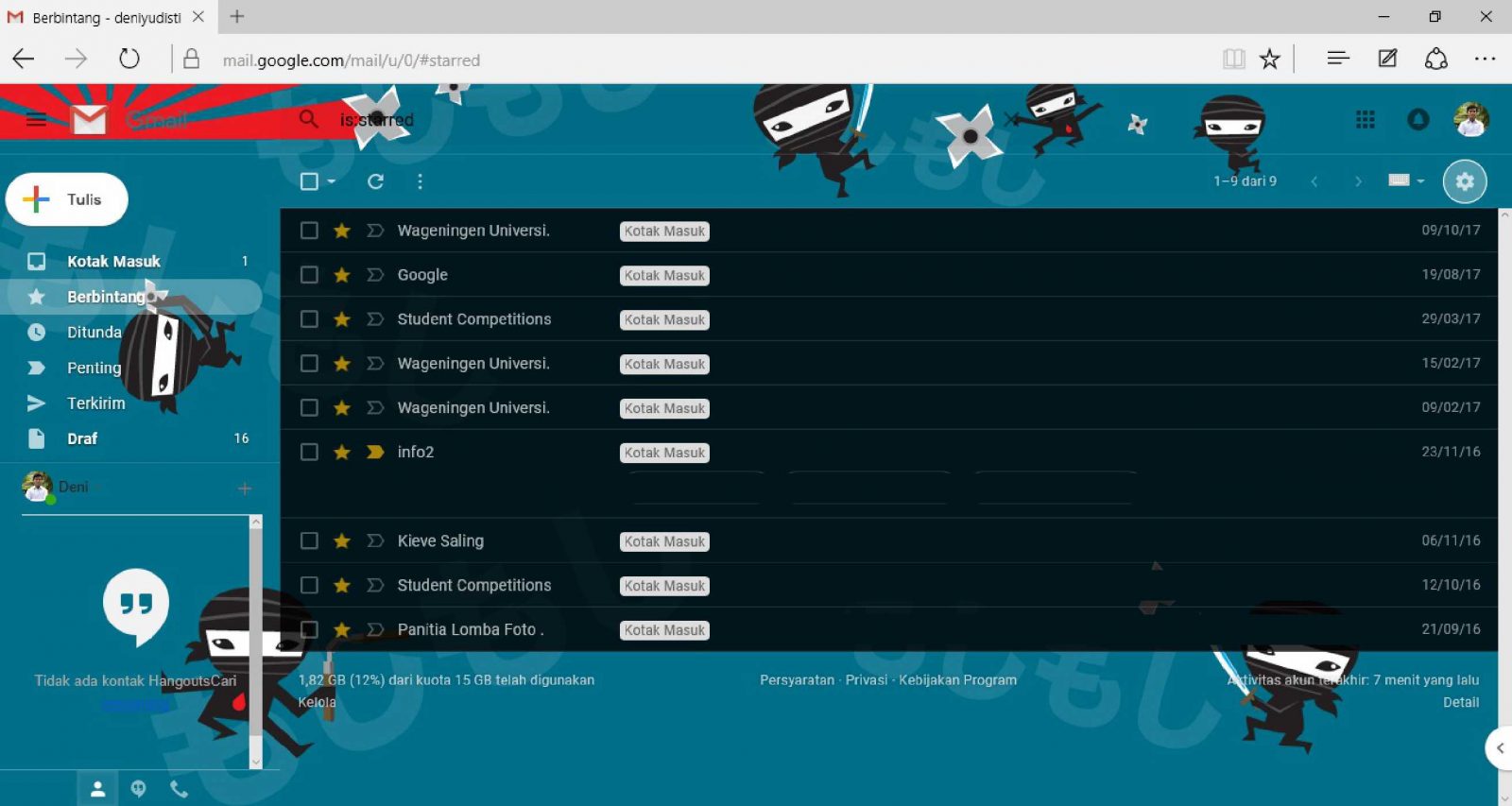Open the More options three-dot menu
Image resolution: width=1512 pixels, height=806 pixels.
coord(420,181)
